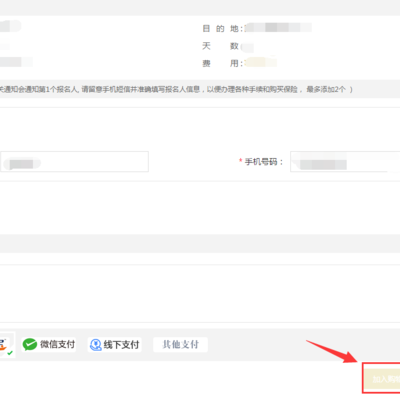The width and height of the screenshot is (400, 400).
Task: Click the 天数 value
Action: [x=247, y=47]
